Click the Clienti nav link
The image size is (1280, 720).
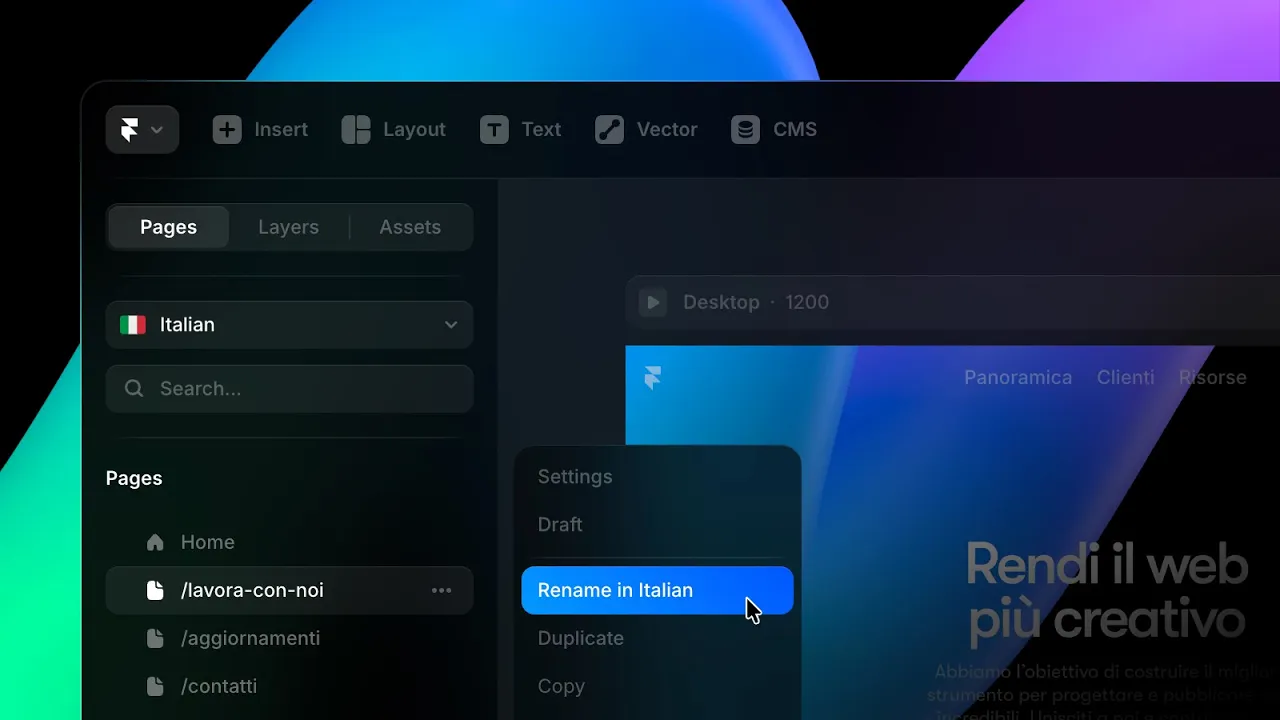(1125, 378)
